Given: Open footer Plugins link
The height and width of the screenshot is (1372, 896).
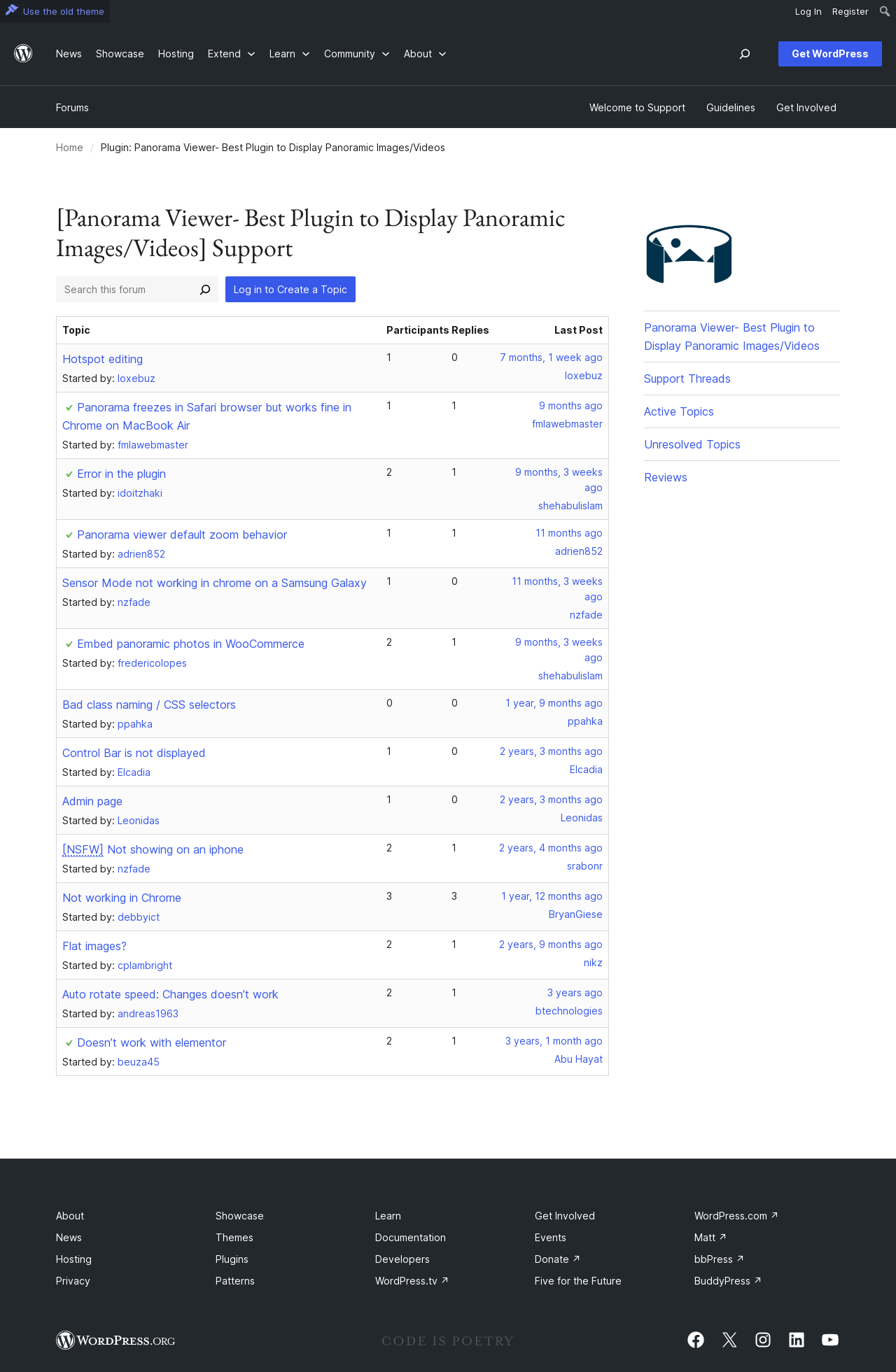Looking at the screenshot, I should point(232,1259).
